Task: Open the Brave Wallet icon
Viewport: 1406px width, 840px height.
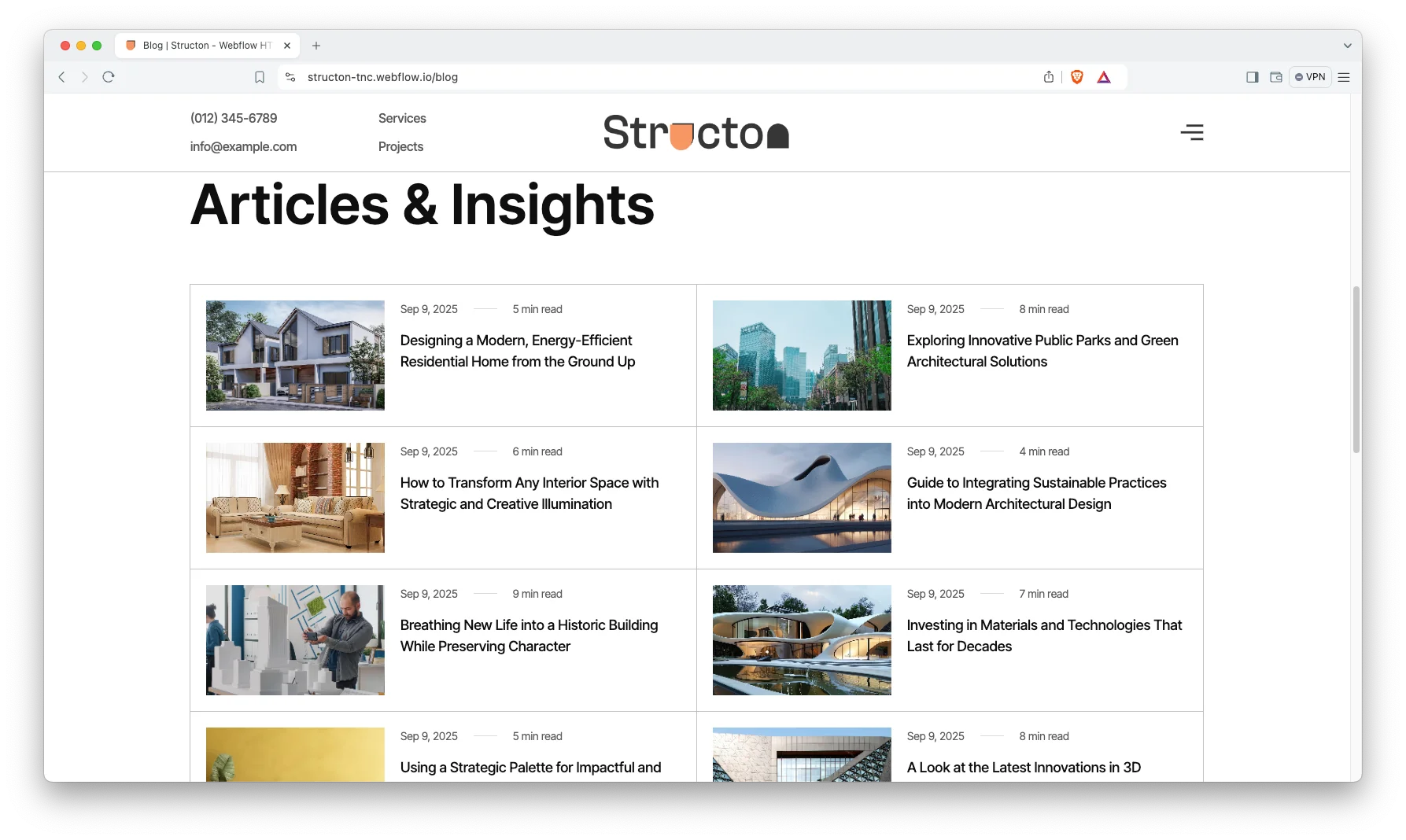Action: (1275, 77)
